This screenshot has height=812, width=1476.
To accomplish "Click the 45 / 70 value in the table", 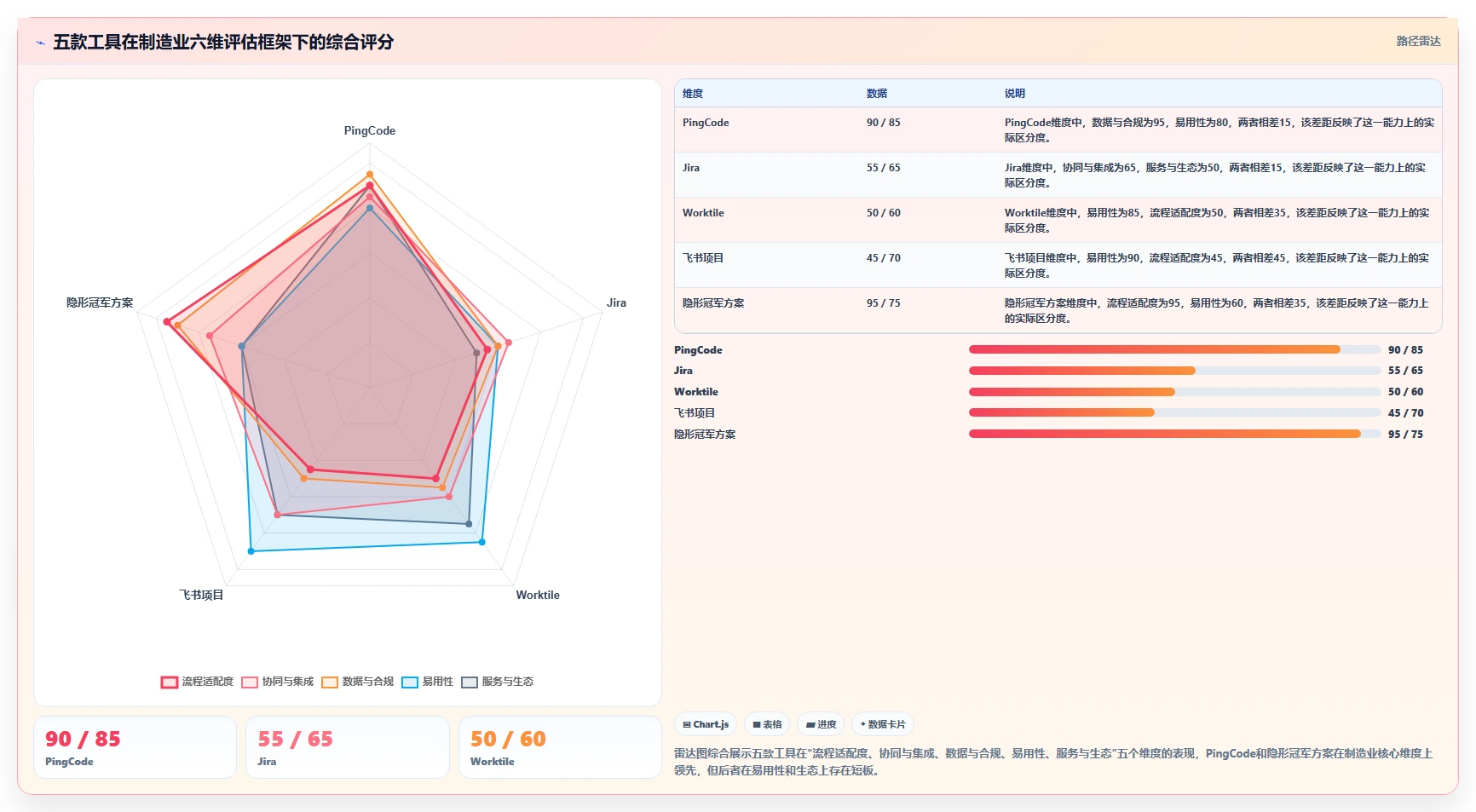I will coord(884,258).
